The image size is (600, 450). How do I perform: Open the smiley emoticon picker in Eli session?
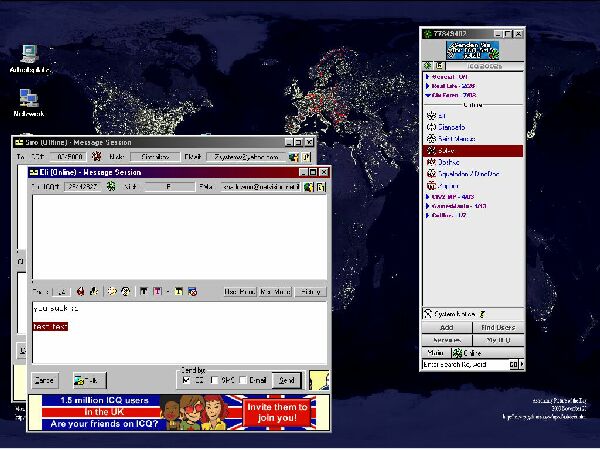pyautogui.click(x=112, y=292)
